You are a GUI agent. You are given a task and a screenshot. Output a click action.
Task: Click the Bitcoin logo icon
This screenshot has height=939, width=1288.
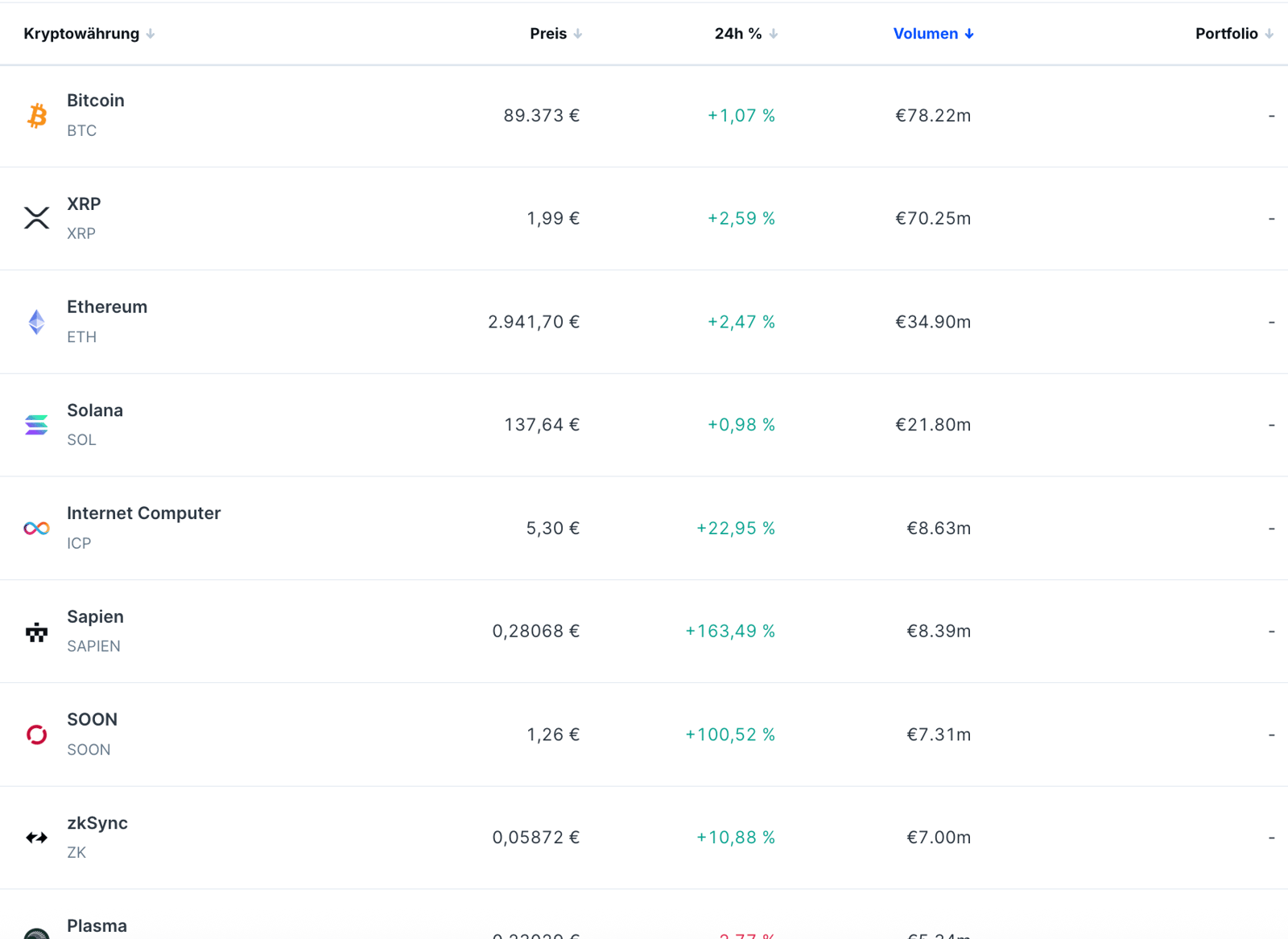37,116
